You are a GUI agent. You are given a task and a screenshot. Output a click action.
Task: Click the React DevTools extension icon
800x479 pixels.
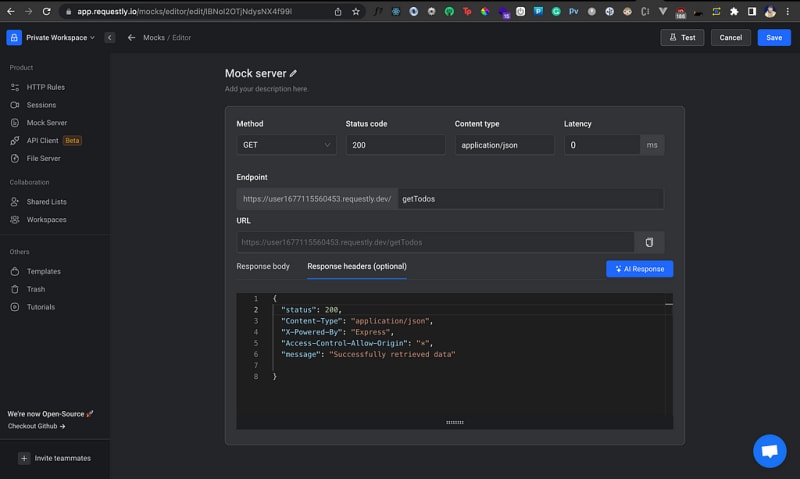(x=396, y=11)
